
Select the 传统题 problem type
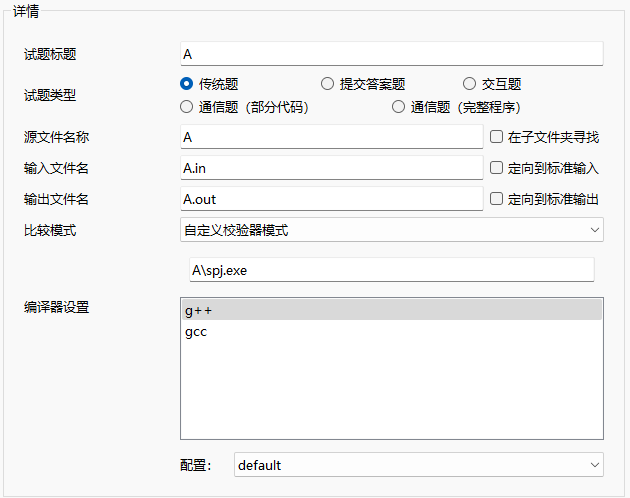(x=186, y=84)
